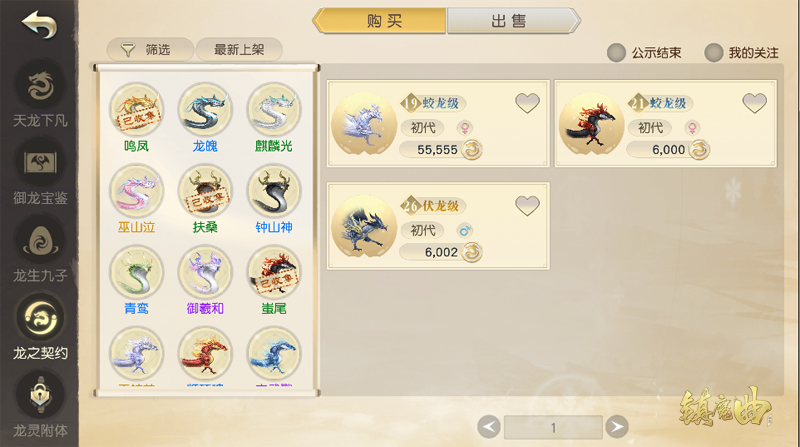Viewport: 800px width, 447px height.
Task: Open the level 21 蛟龙级 listing
Action: click(x=665, y=123)
